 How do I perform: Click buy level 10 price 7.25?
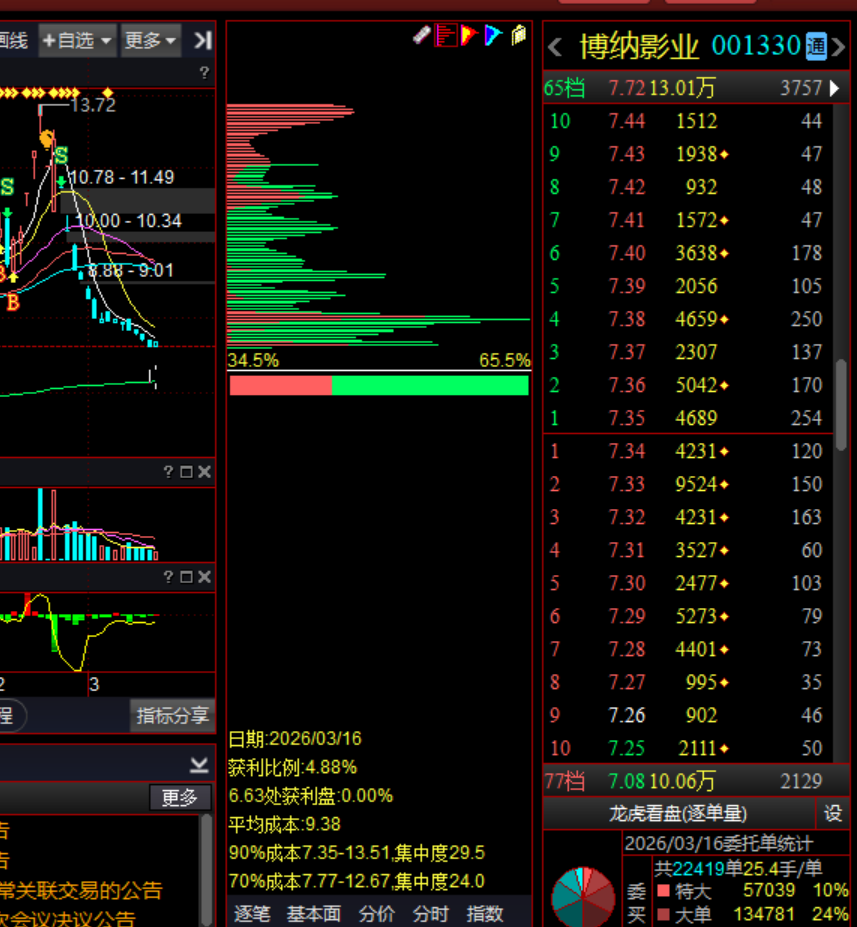click(x=626, y=748)
